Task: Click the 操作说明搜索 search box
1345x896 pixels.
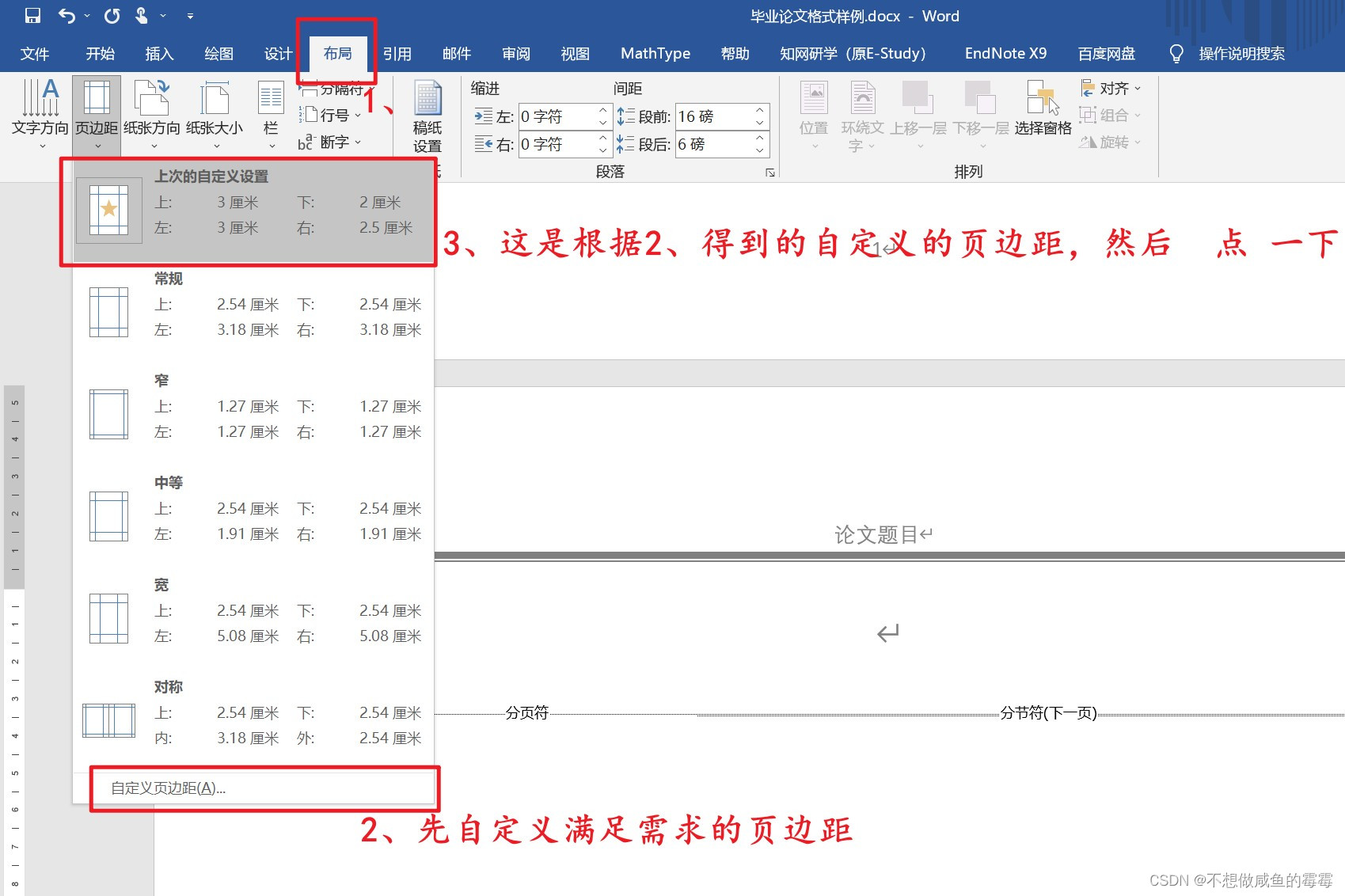Action: click(1241, 54)
